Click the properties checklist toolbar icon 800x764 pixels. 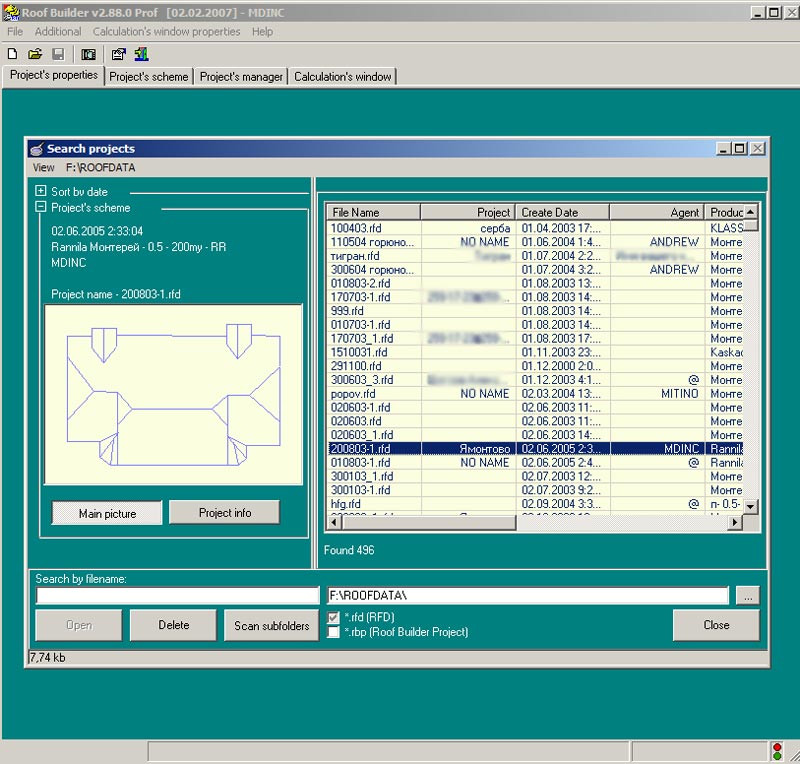click(x=119, y=54)
